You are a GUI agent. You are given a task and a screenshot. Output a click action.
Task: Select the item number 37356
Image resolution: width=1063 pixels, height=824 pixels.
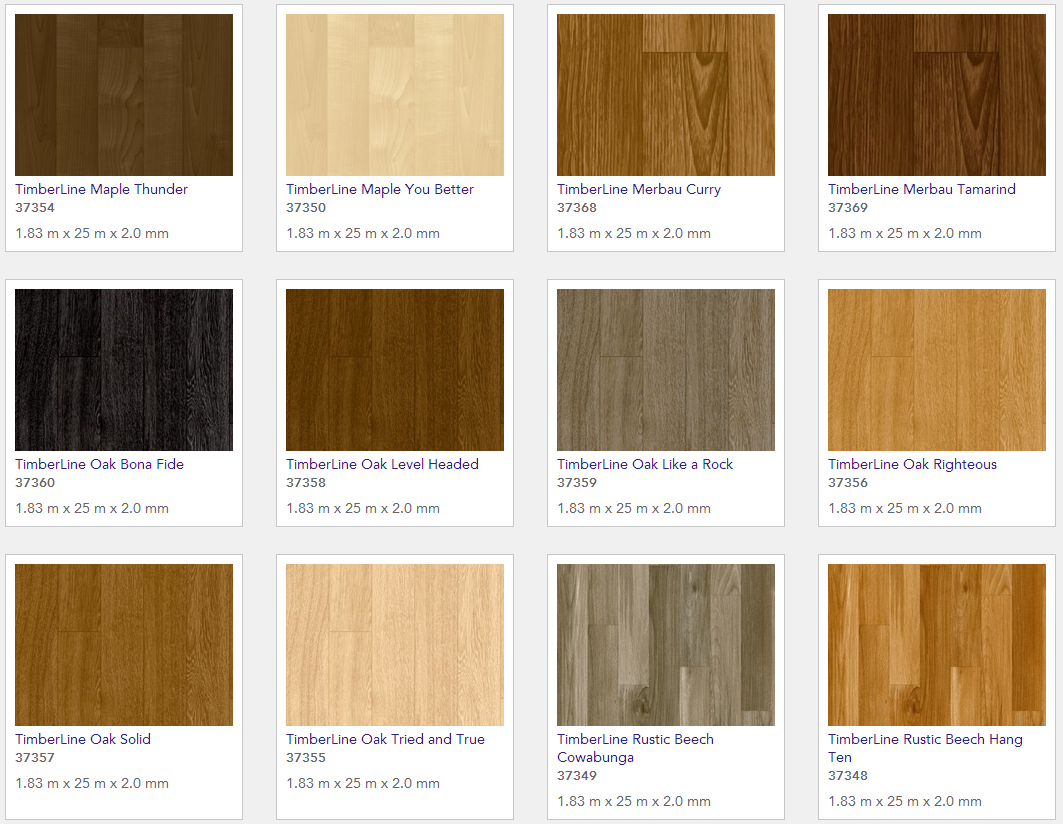click(847, 483)
